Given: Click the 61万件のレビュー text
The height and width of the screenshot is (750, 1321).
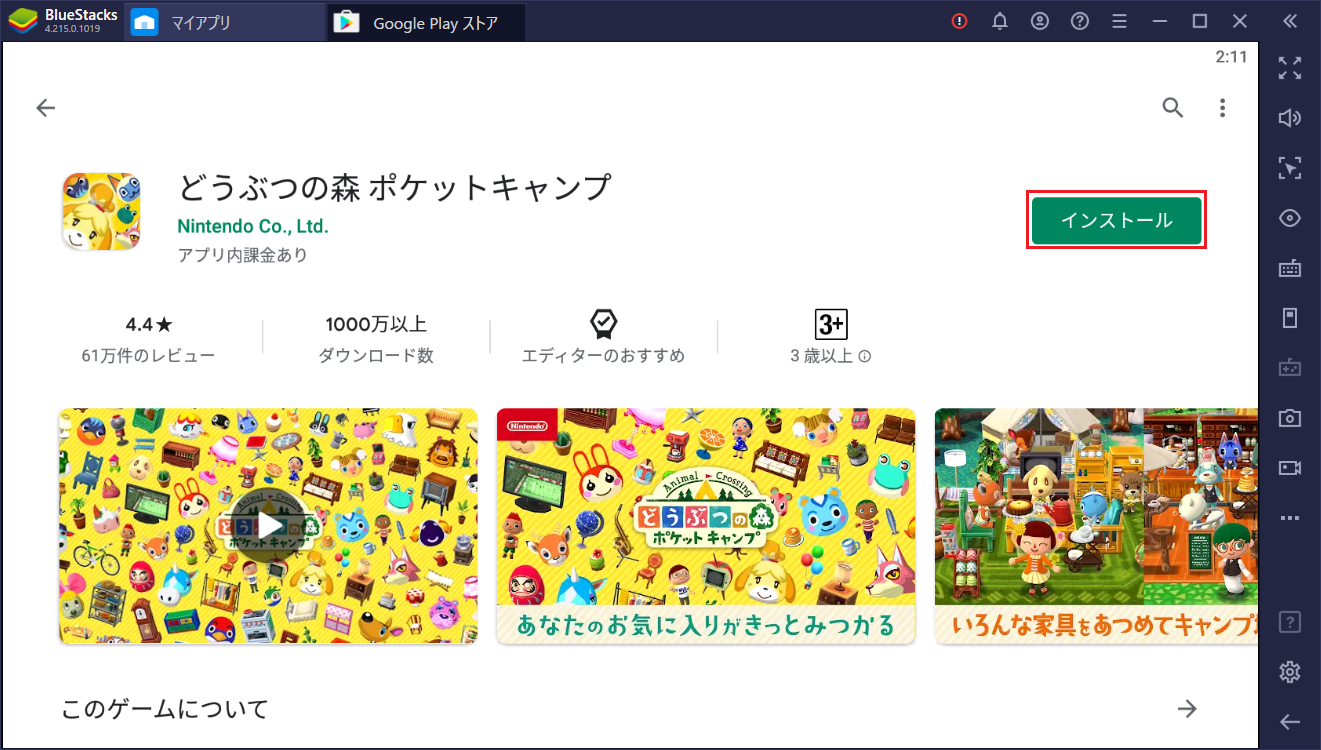Looking at the screenshot, I should pyautogui.click(x=148, y=356).
